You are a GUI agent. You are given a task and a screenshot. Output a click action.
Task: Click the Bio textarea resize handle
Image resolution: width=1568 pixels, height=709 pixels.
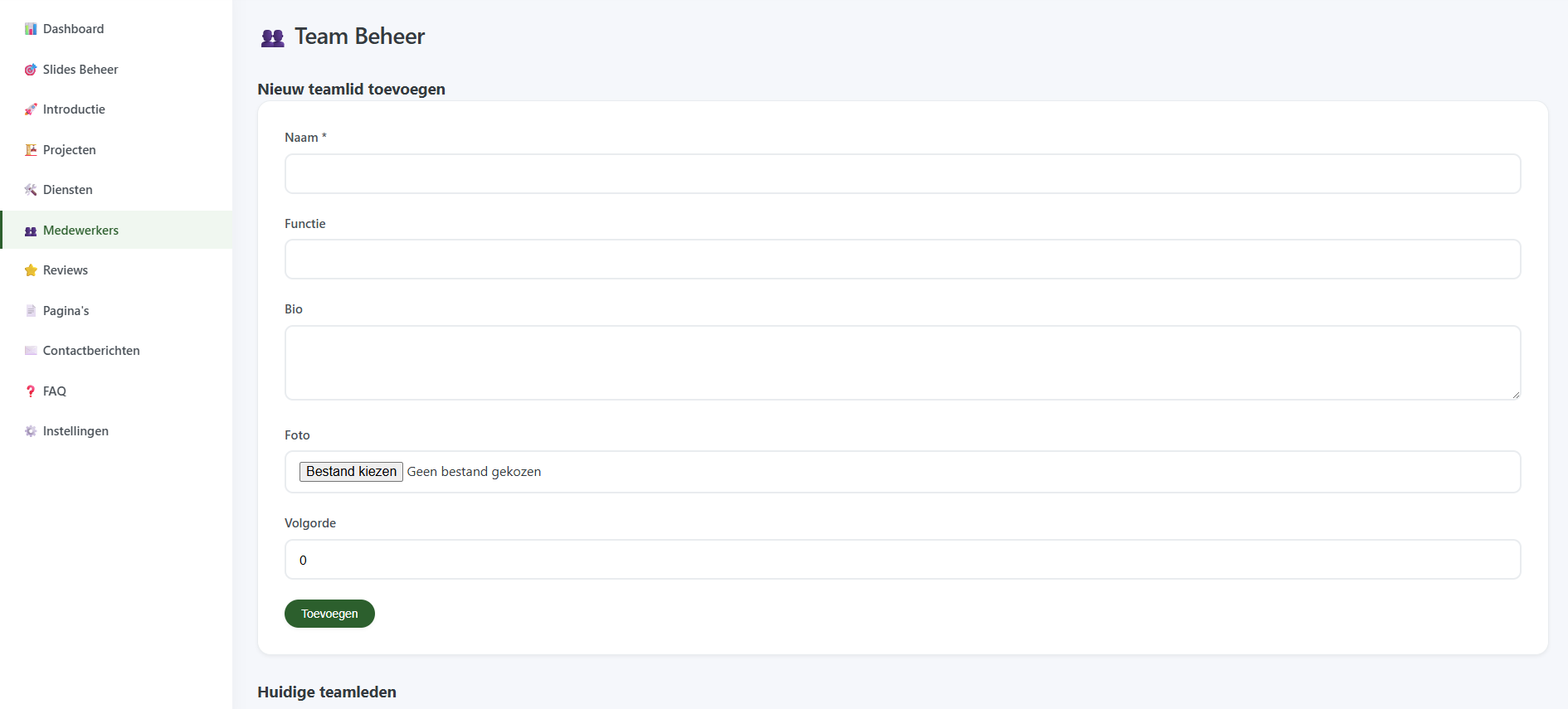[1515, 394]
